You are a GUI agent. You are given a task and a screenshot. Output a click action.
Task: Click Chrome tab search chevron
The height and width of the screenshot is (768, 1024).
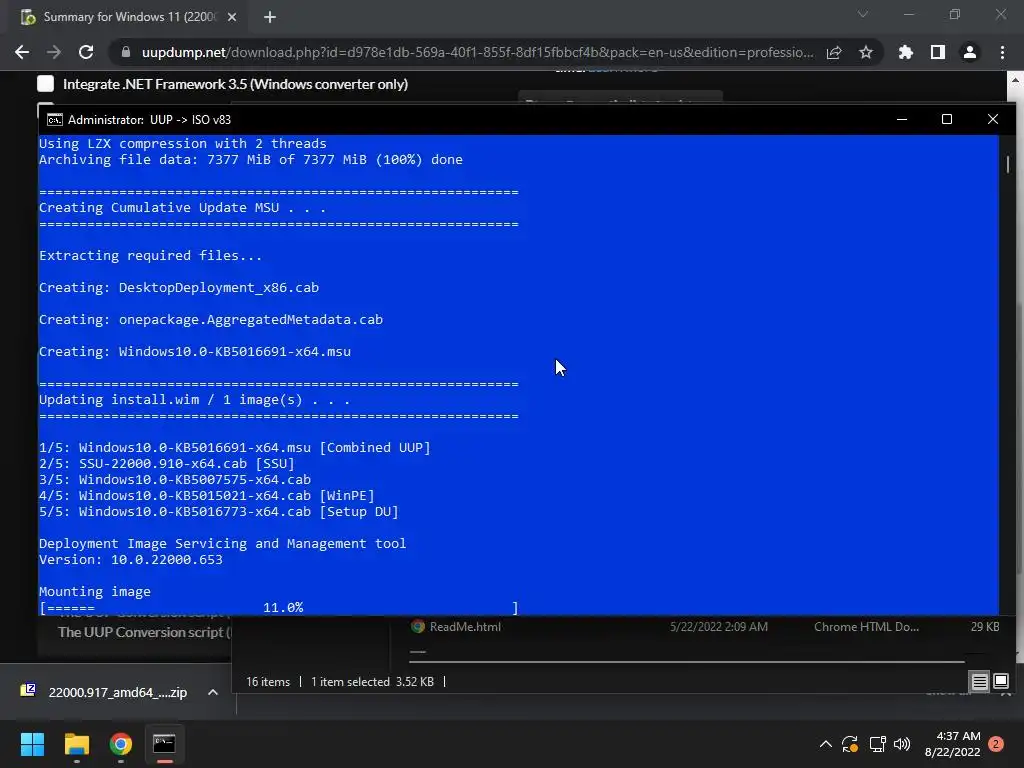[x=863, y=14]
